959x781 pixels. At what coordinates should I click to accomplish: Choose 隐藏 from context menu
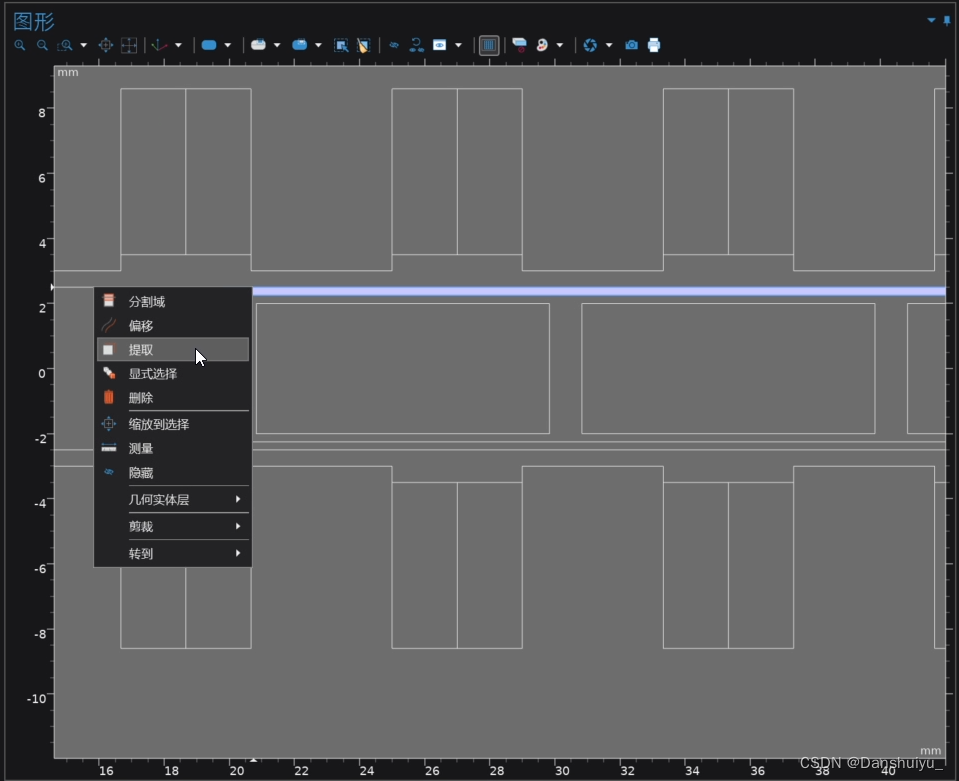(173, 473)
